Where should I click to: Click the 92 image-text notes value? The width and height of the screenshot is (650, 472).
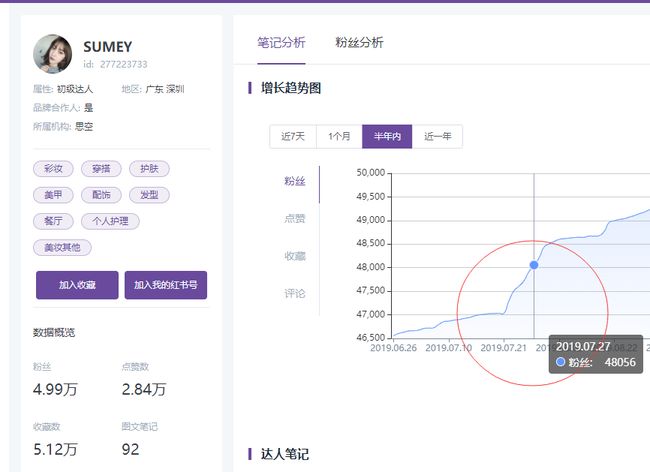(x=130, y=450)
